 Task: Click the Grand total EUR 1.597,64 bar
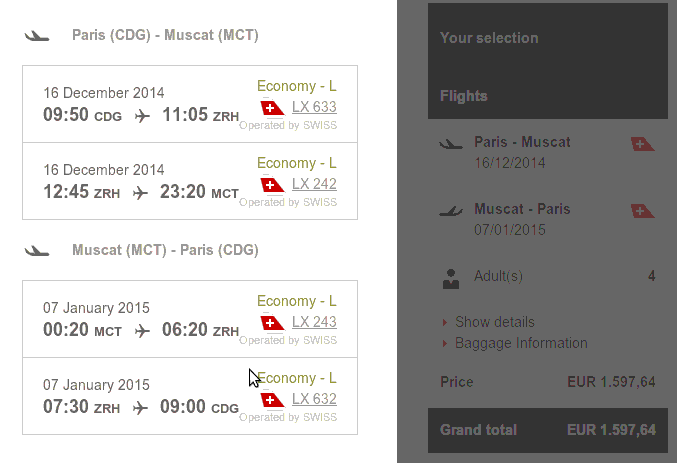tap(547, 430)
